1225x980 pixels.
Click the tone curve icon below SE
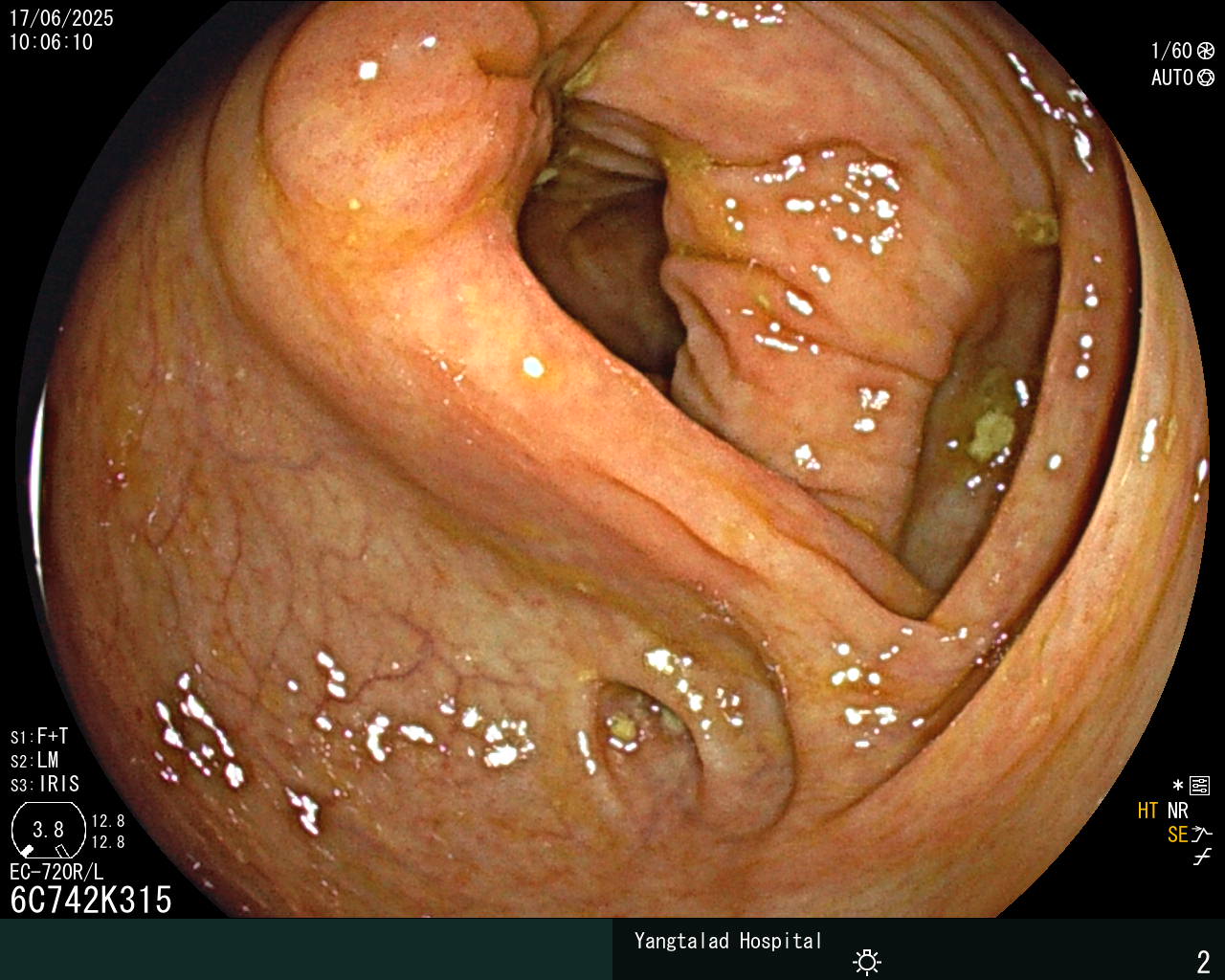[1202, 857]
